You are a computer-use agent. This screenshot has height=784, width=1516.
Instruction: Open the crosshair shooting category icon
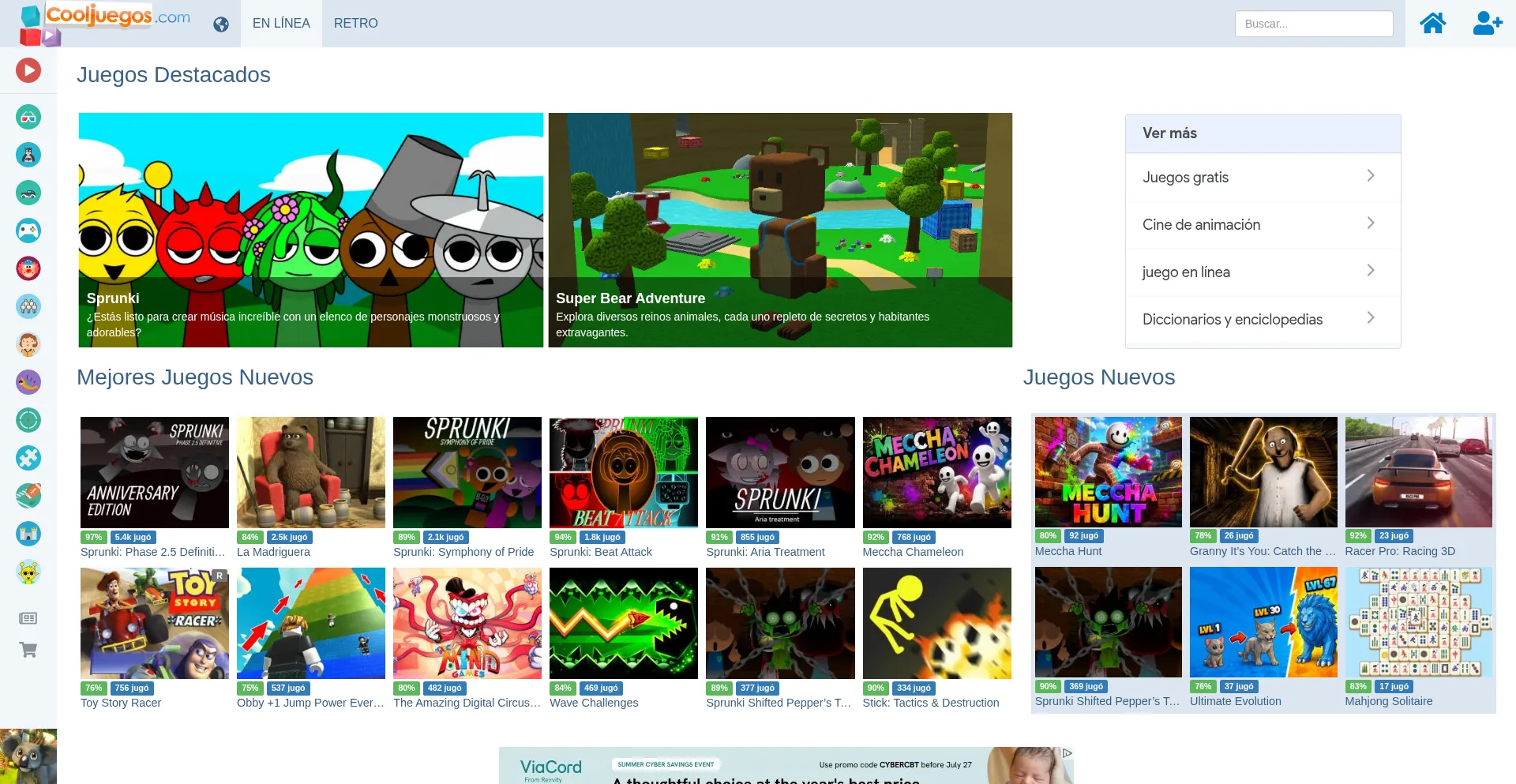28,420
